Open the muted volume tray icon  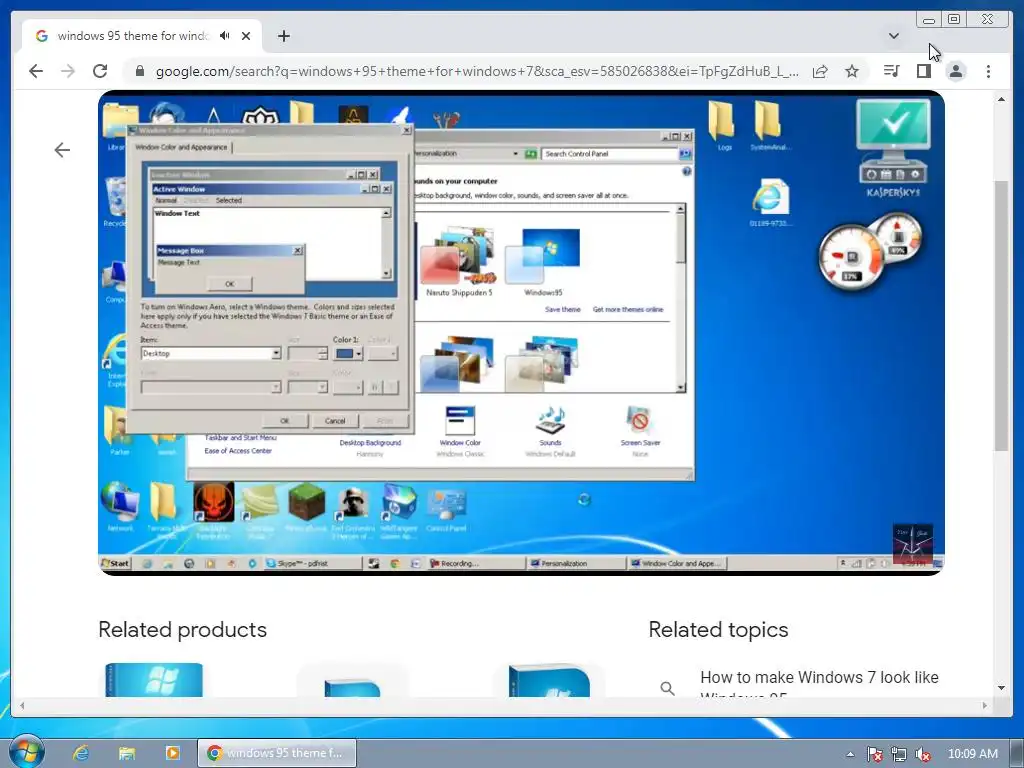pos(923,754)
